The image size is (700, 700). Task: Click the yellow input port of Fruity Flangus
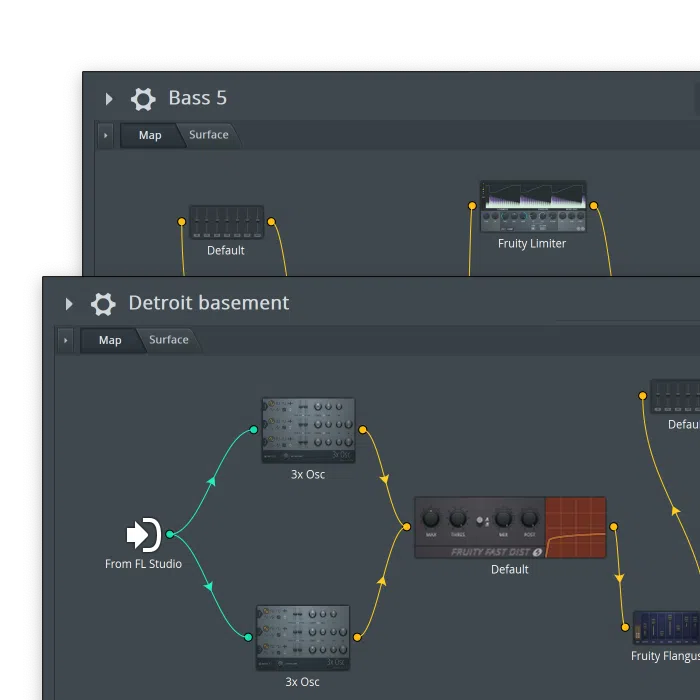point(625,627)
